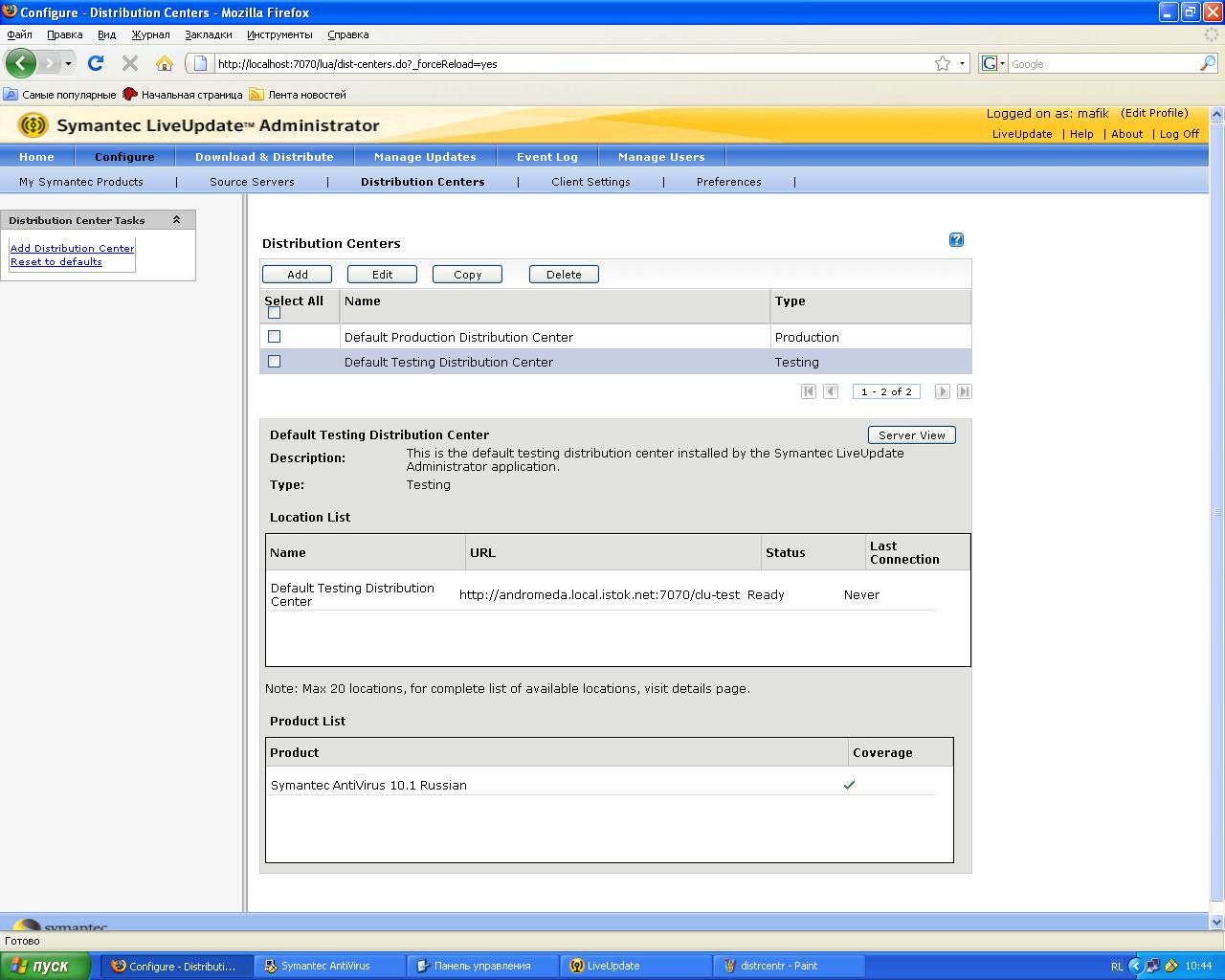Go to the first page of results
This screenshot has width=1225, height=980.
click(x=809, y=391)
